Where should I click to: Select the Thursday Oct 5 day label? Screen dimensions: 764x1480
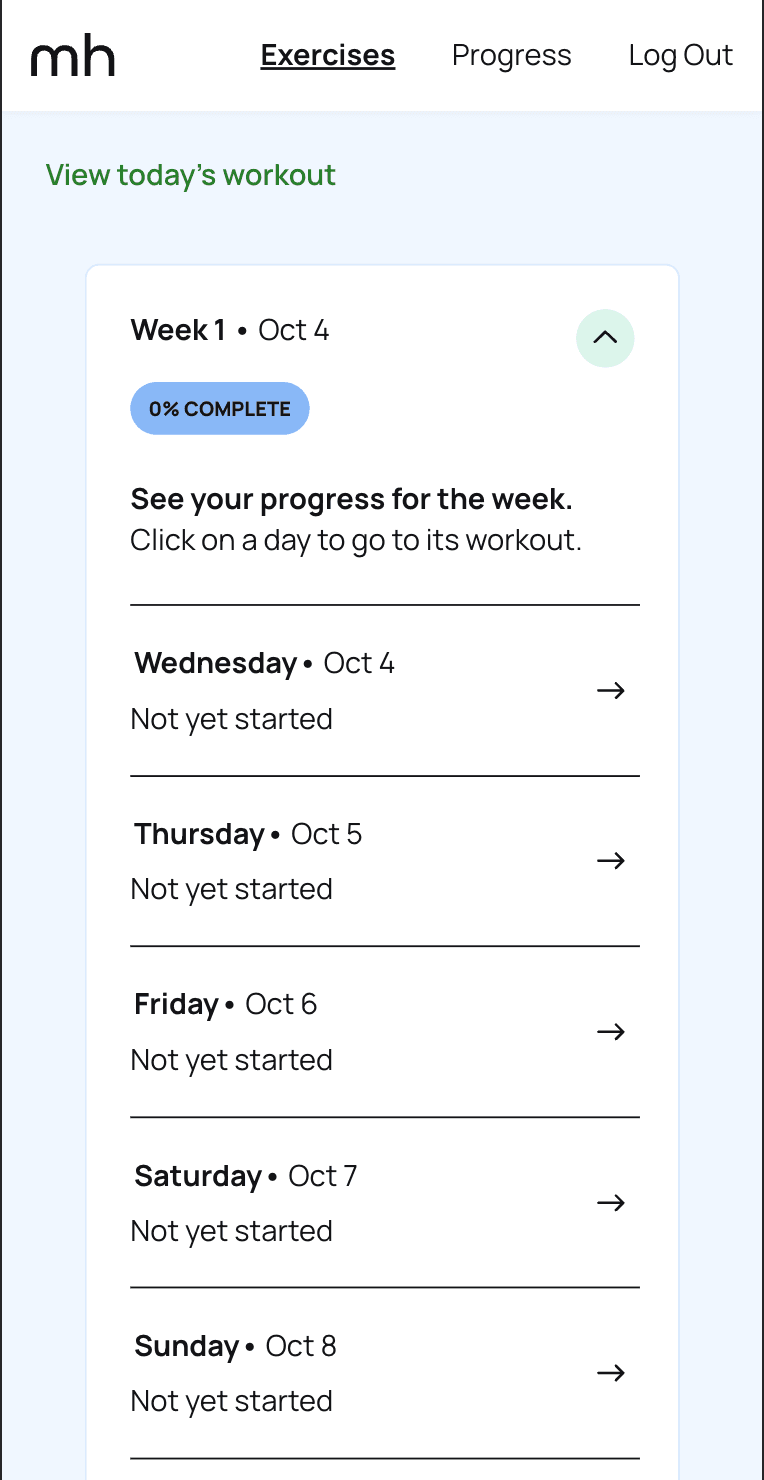pos(248,834)
